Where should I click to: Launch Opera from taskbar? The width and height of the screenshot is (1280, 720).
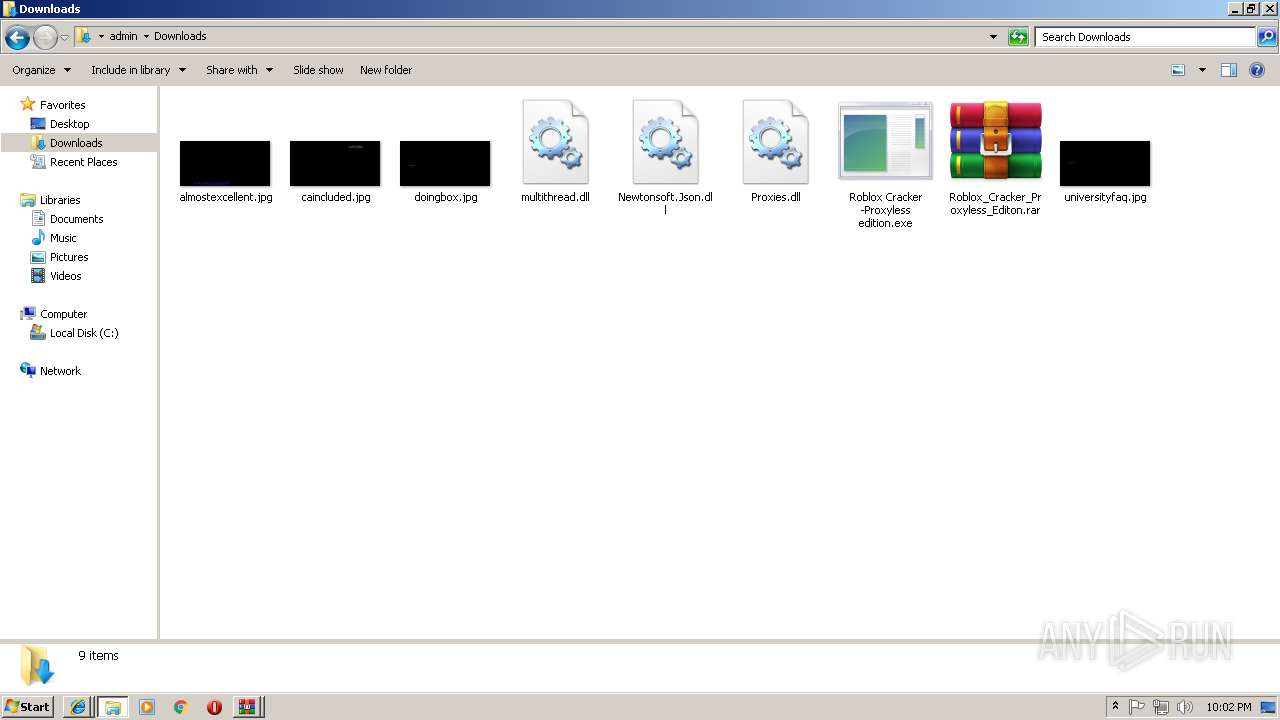tap(214, 707)
